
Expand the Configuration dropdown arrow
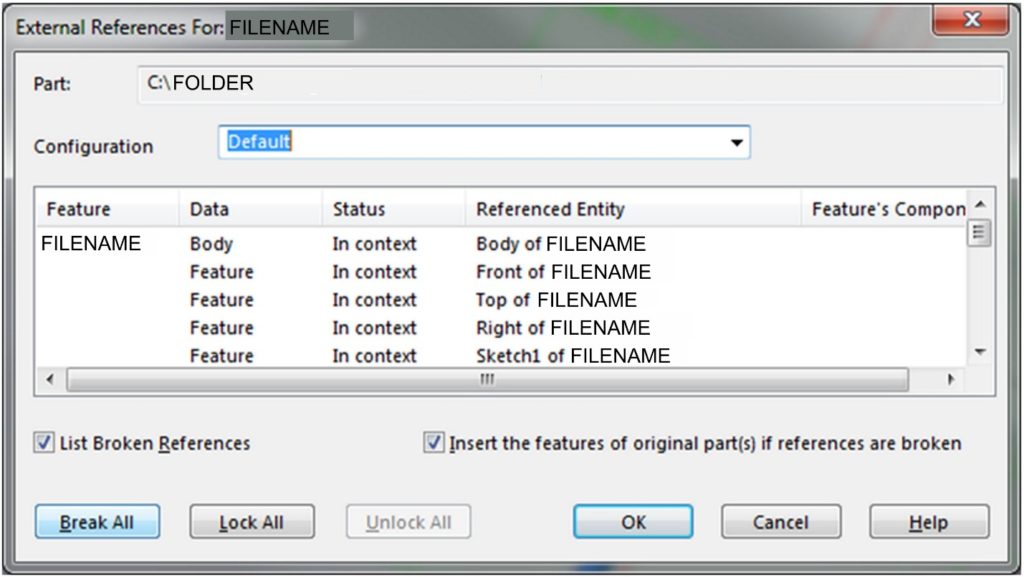[x=737, y=142]
